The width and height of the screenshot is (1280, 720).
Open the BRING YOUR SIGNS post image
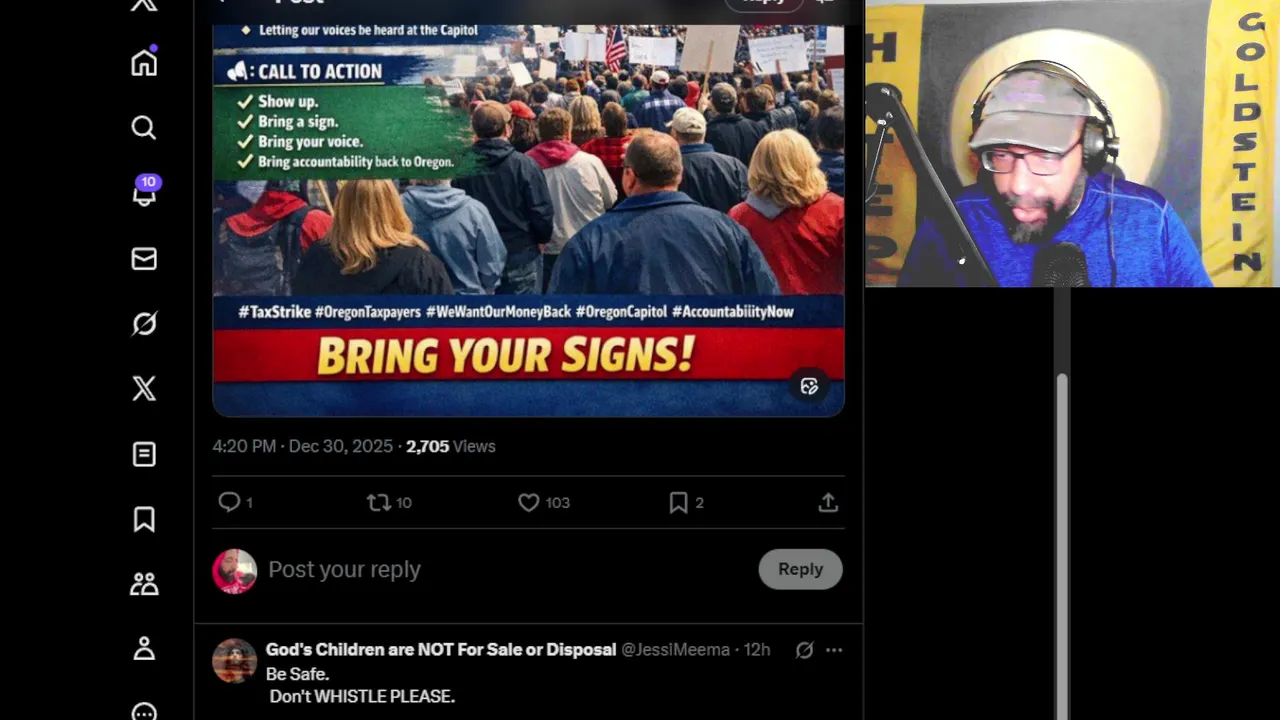(528, 220)
